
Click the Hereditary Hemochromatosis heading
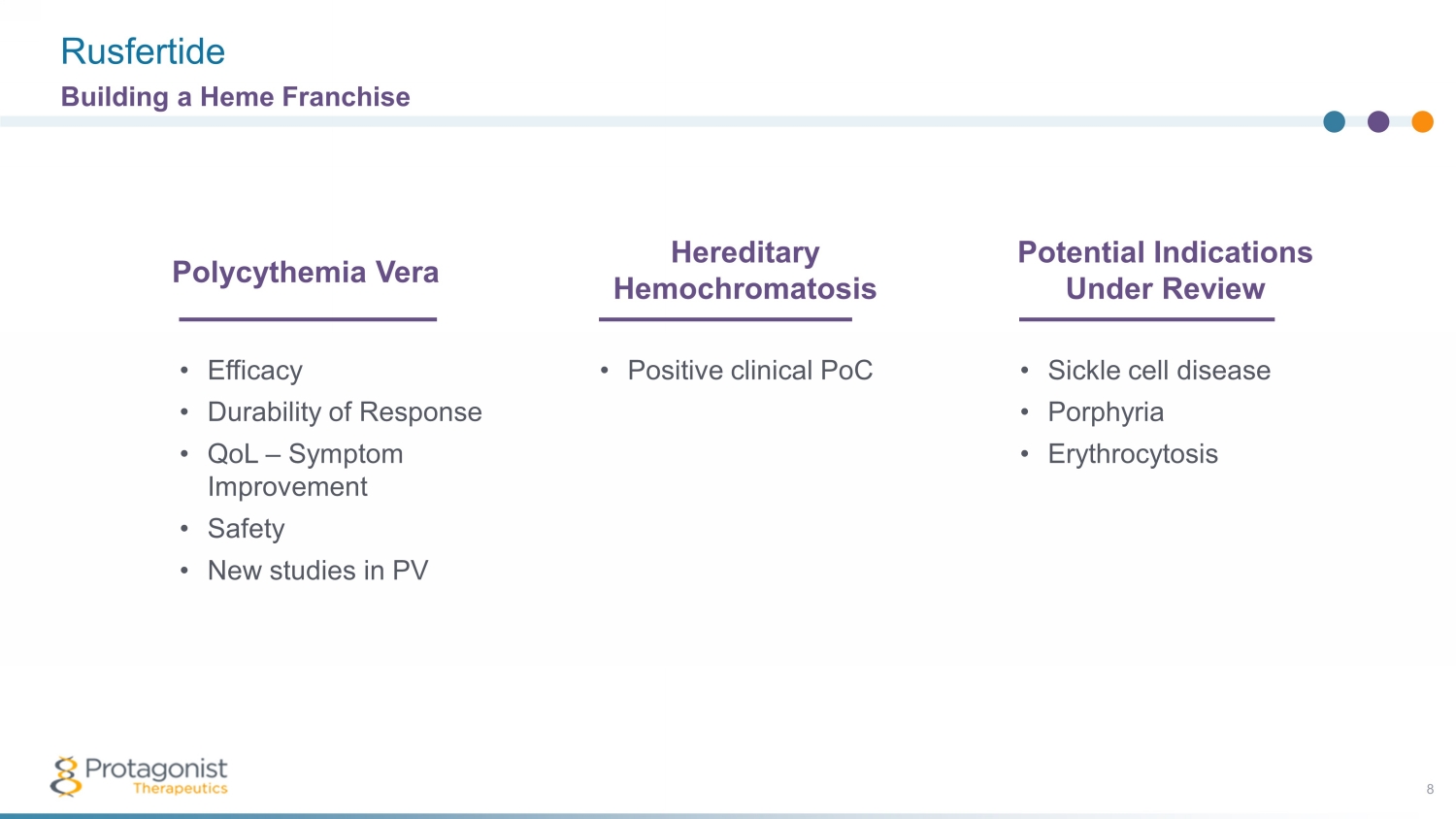(x=745, y=271)
